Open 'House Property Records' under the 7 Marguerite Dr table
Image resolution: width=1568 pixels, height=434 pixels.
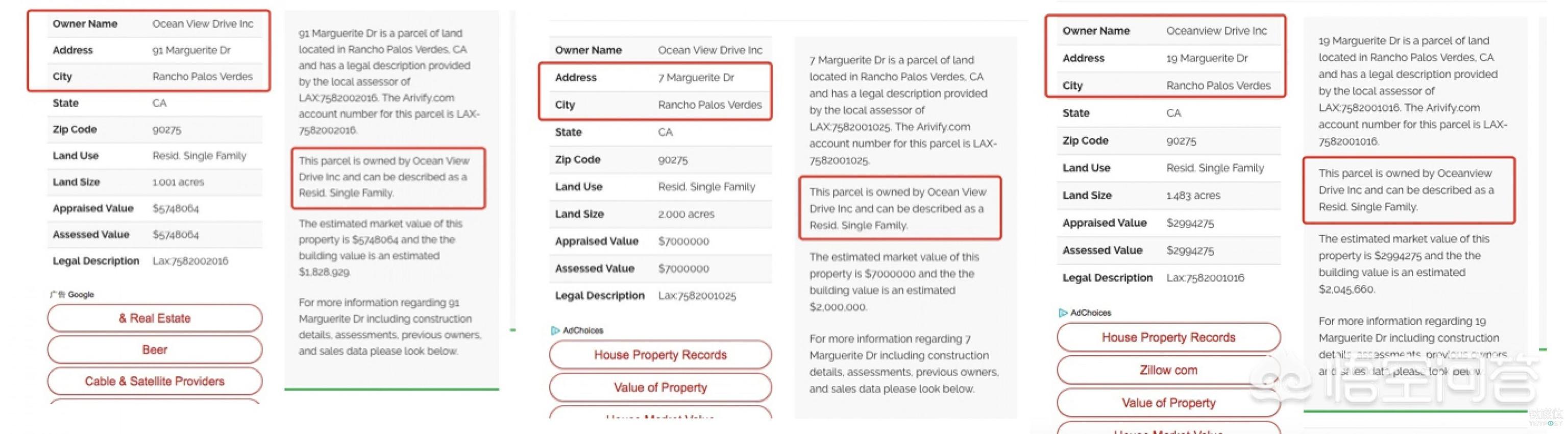[660, 355]
